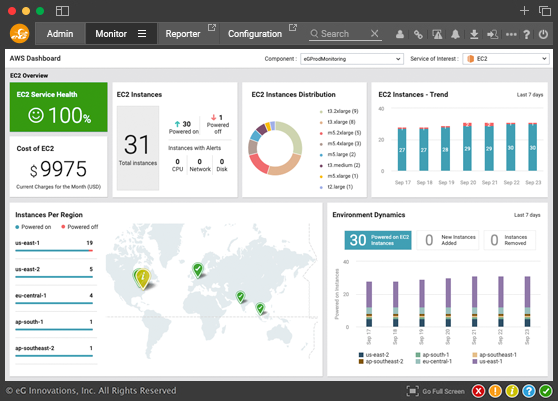Screen dimensions: 558x401
Task: Expand the Component dropdown
Action: tap(352, 59)
